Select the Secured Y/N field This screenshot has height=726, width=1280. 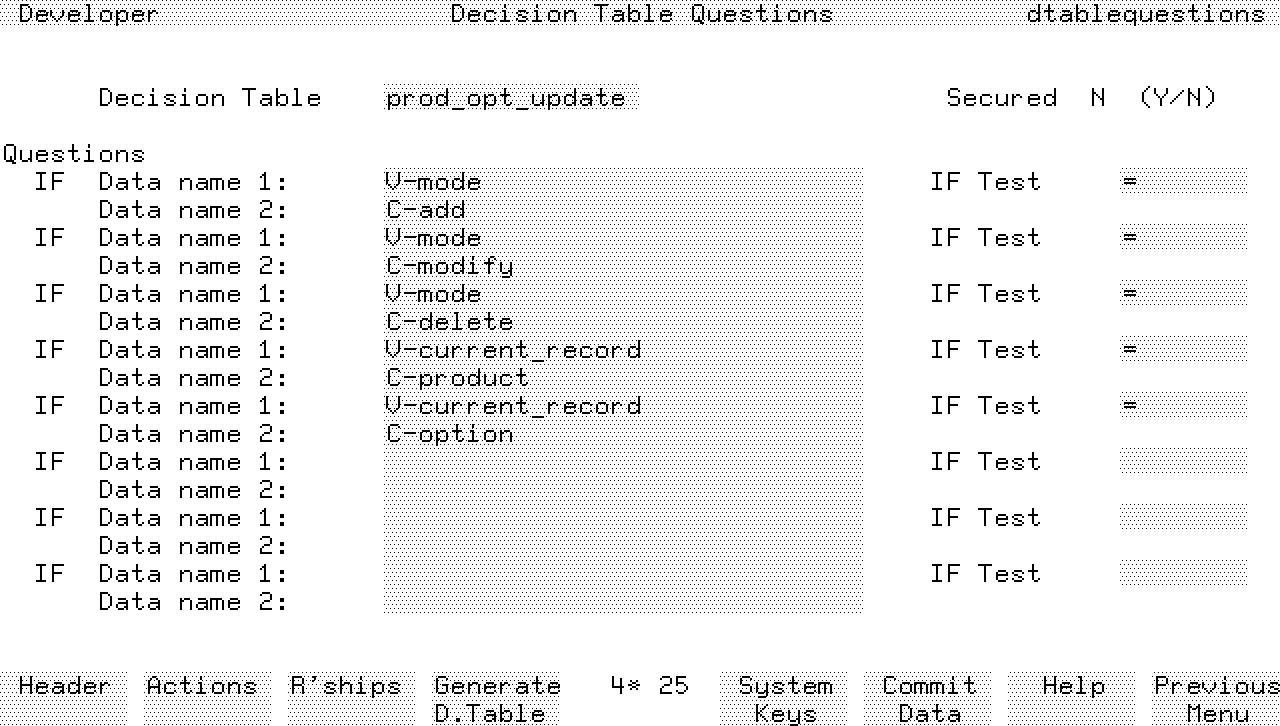pos(1098,98)
